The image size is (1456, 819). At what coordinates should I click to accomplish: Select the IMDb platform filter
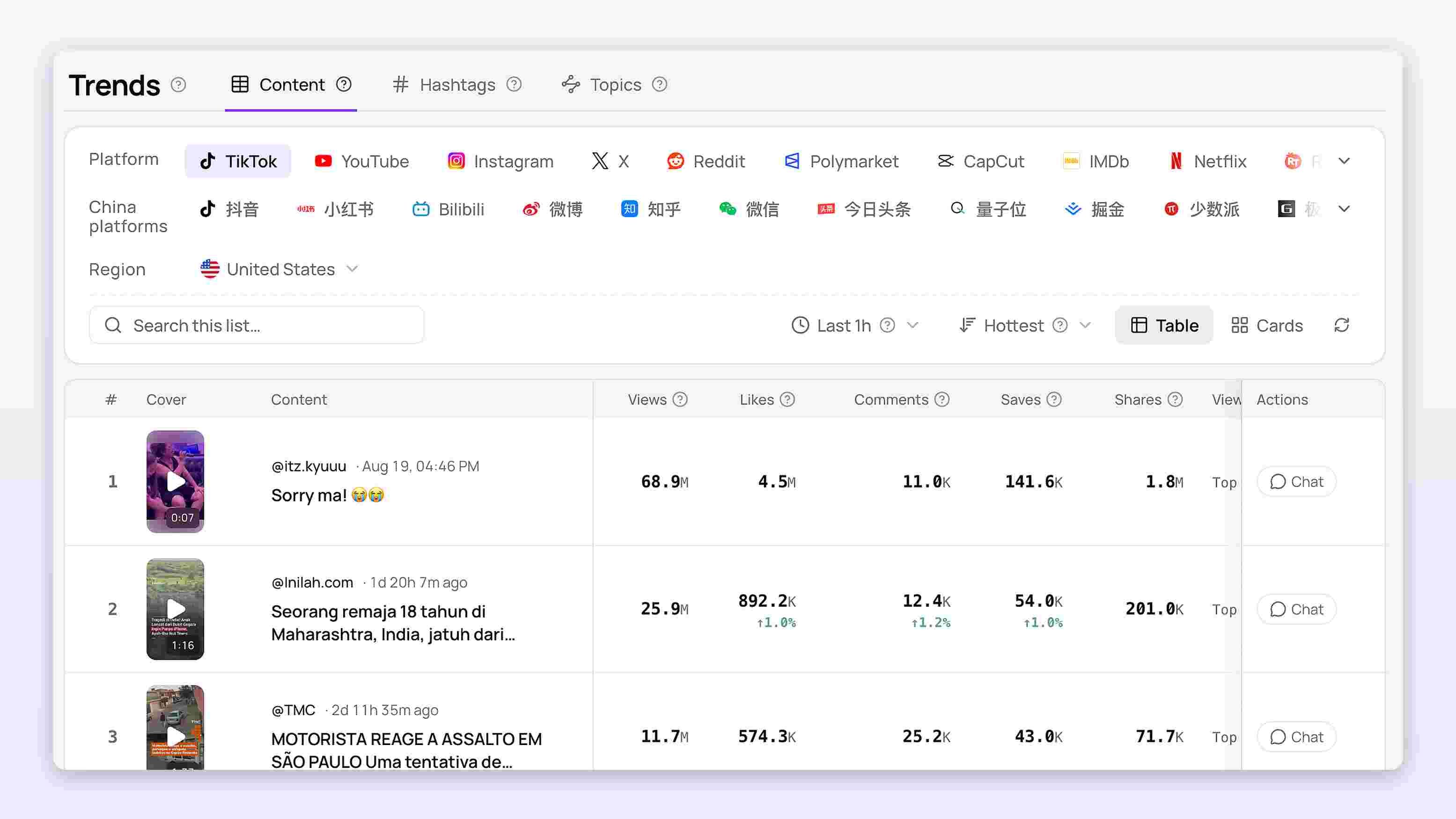(1096, 161)
